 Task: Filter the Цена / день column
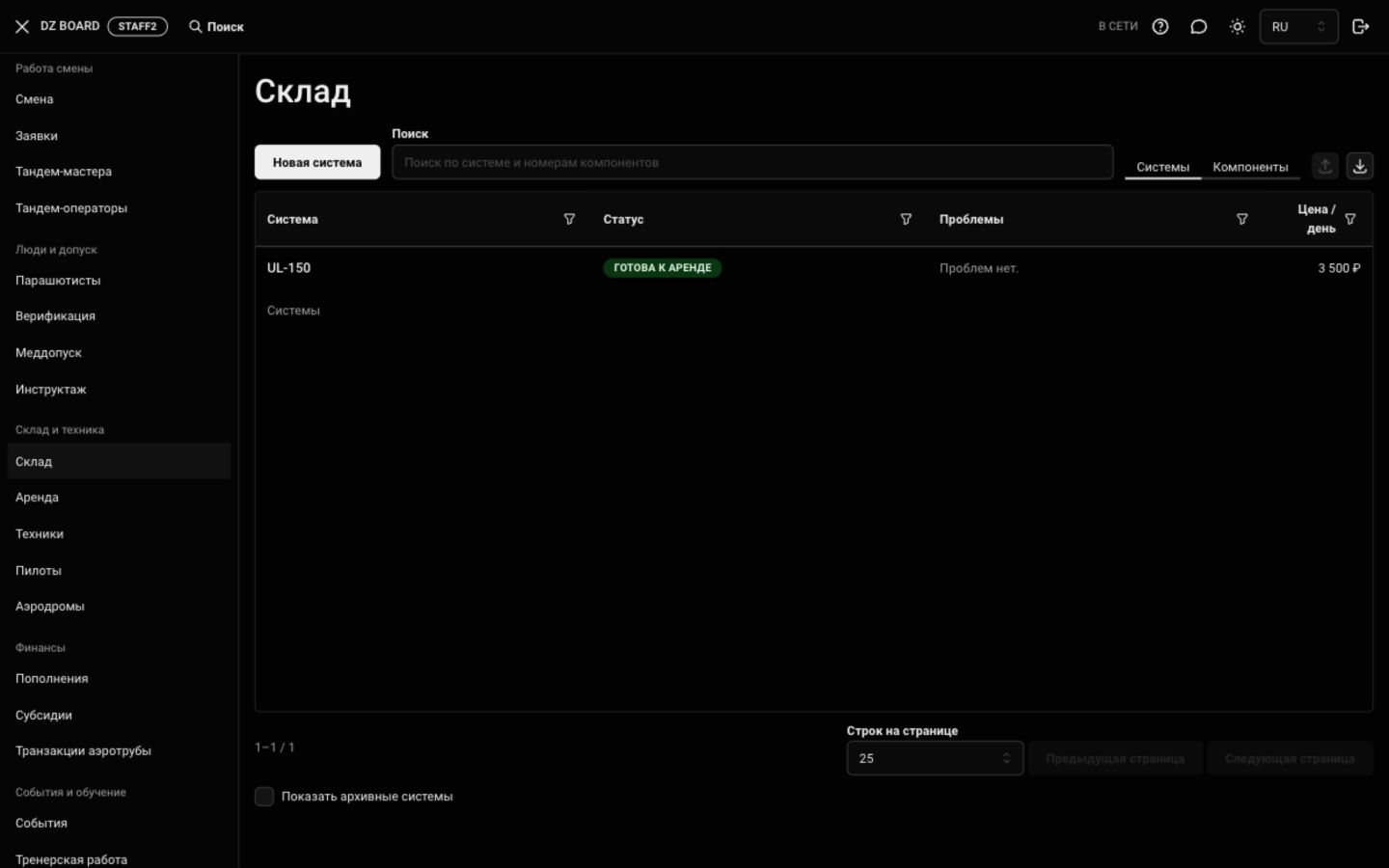1350,219
